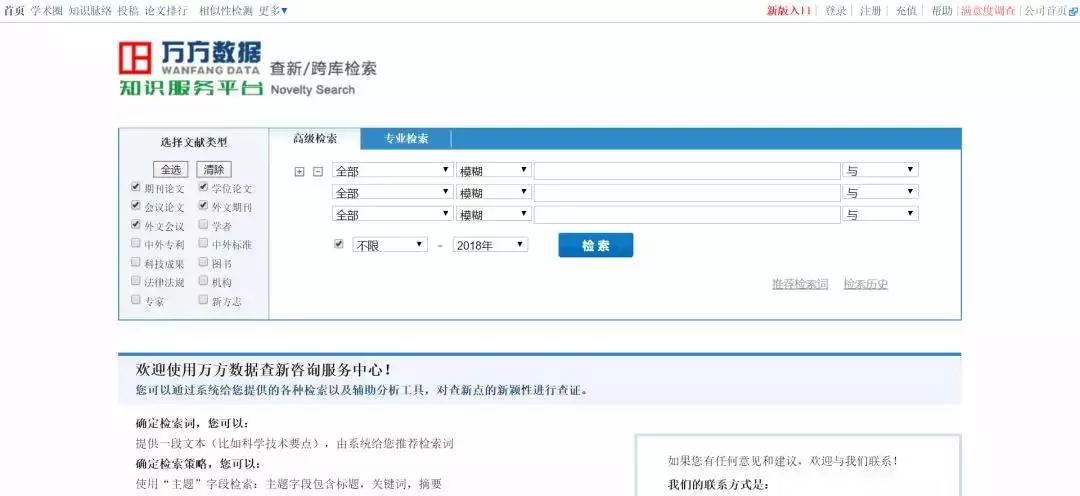Click the 选择文献类型 panel title
1080x496 pixels.
pyautogui.click(x=194, y=143)
